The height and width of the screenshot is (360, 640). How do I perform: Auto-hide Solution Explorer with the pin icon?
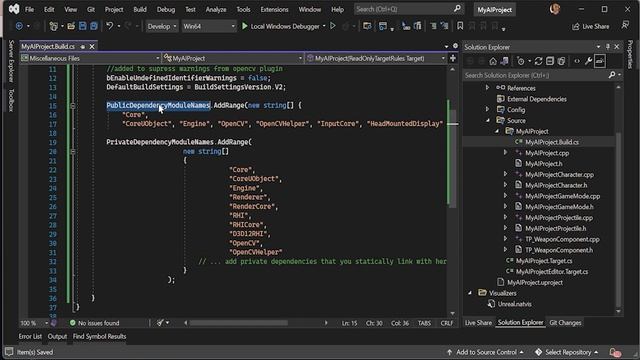[x=608, y=47]
